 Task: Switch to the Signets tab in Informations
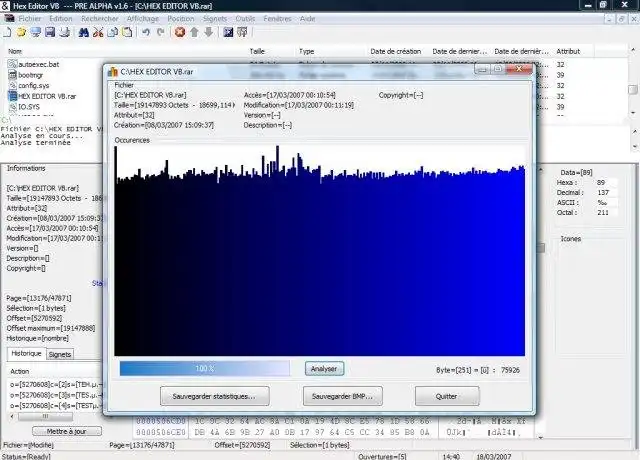(60, 355)
